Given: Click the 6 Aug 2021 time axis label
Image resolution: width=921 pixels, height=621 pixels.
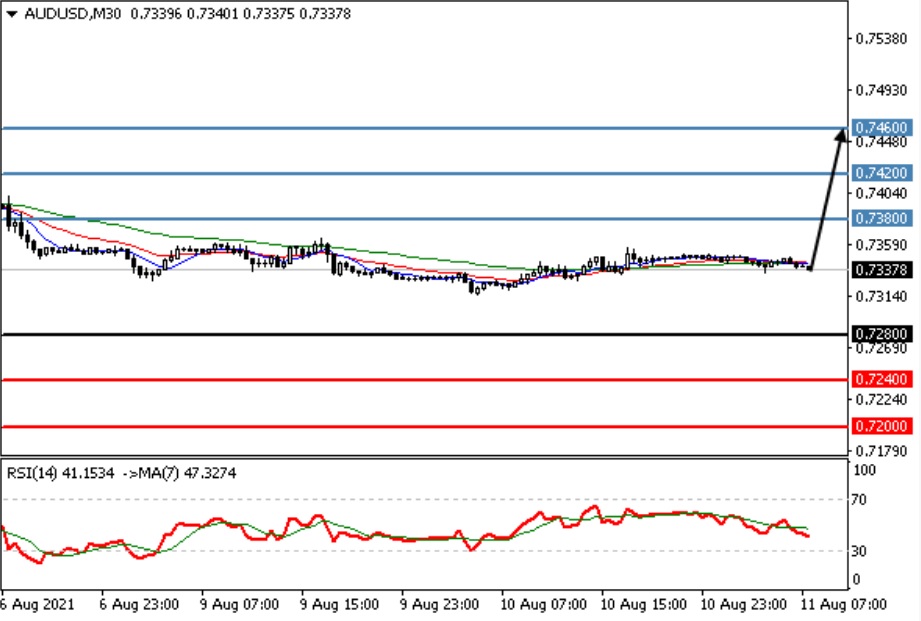Looking at the screenshot, I should (38, 604).
